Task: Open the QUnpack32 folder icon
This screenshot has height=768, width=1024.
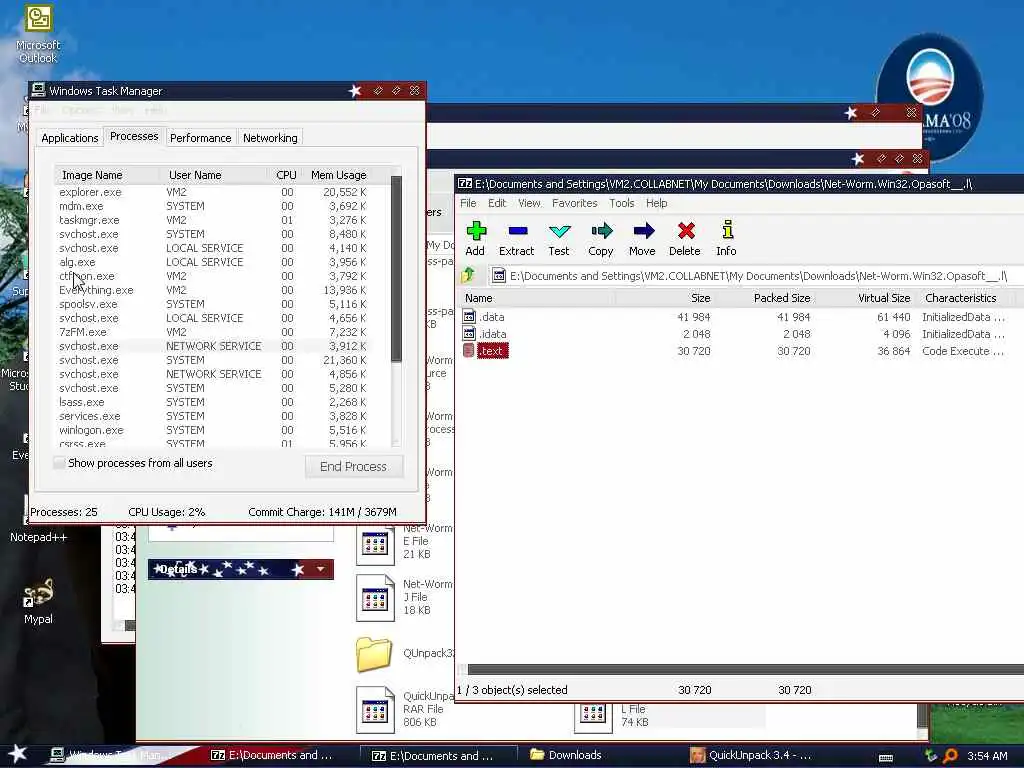Action: (x=374, y=654)
